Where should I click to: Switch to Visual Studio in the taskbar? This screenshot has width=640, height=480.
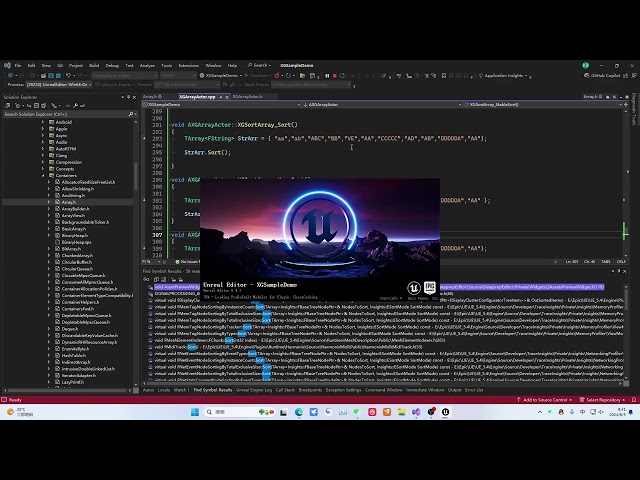tap(416, 412)
